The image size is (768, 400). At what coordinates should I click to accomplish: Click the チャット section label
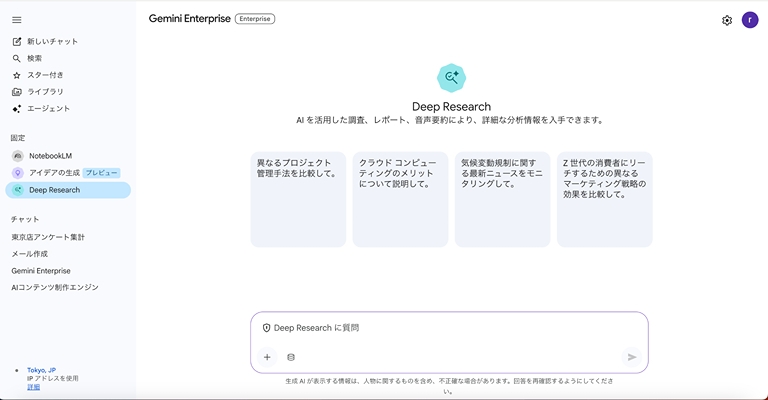tap(25, 219)
